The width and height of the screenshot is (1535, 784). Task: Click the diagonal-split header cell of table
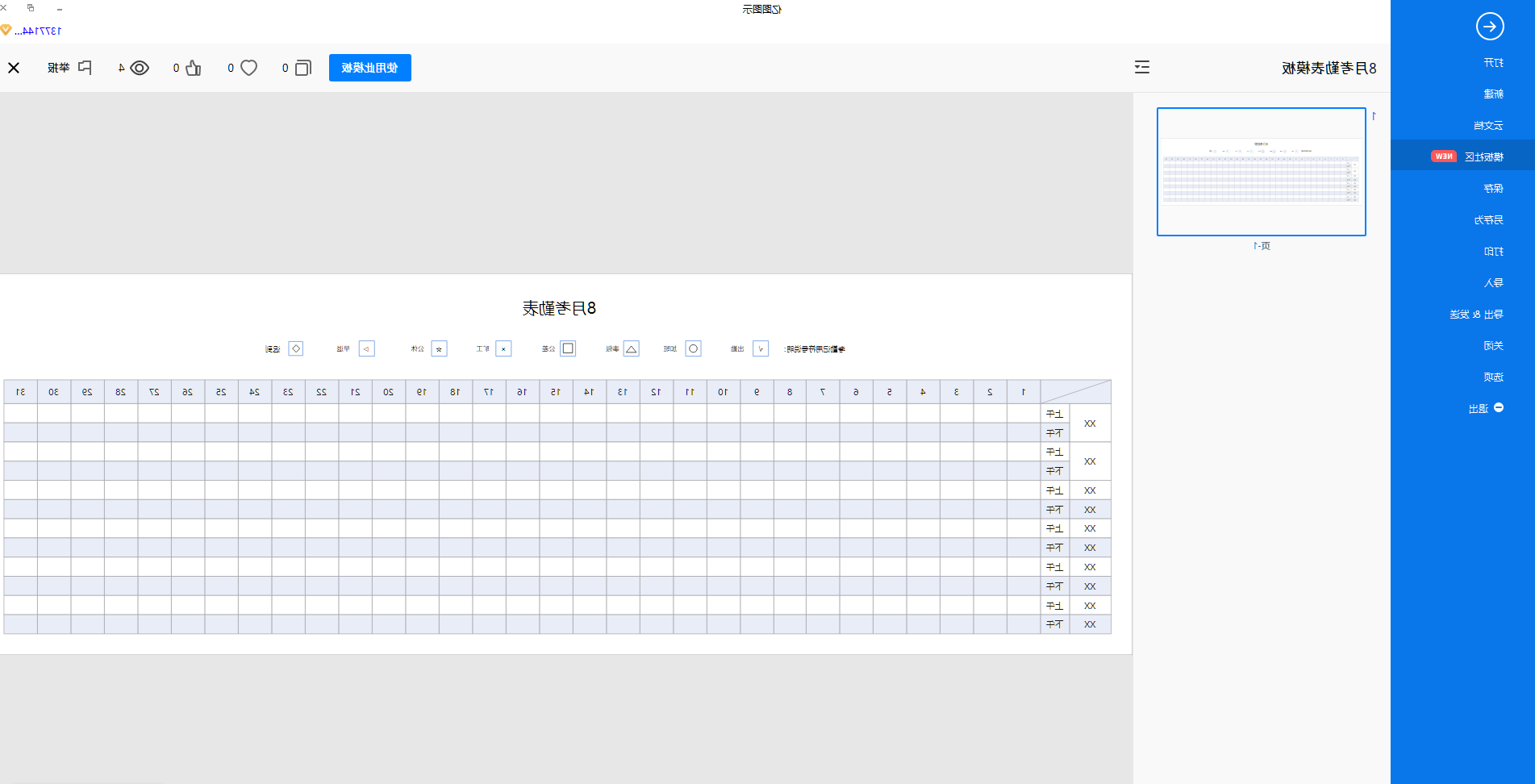1075,392
